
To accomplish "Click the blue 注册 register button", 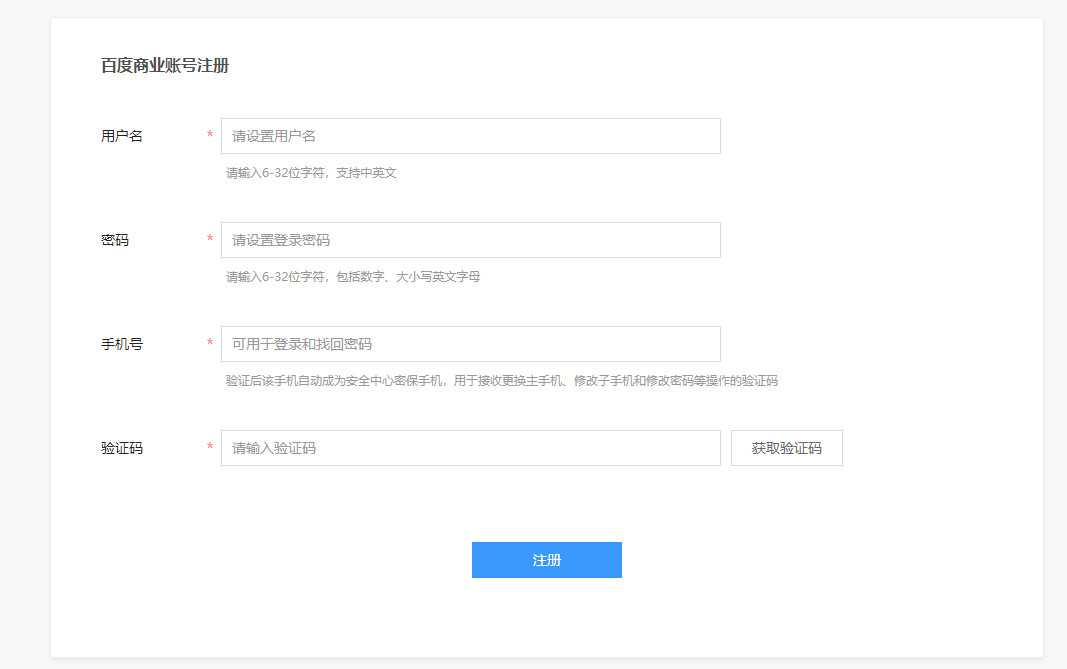I will [x=546, y=560].
